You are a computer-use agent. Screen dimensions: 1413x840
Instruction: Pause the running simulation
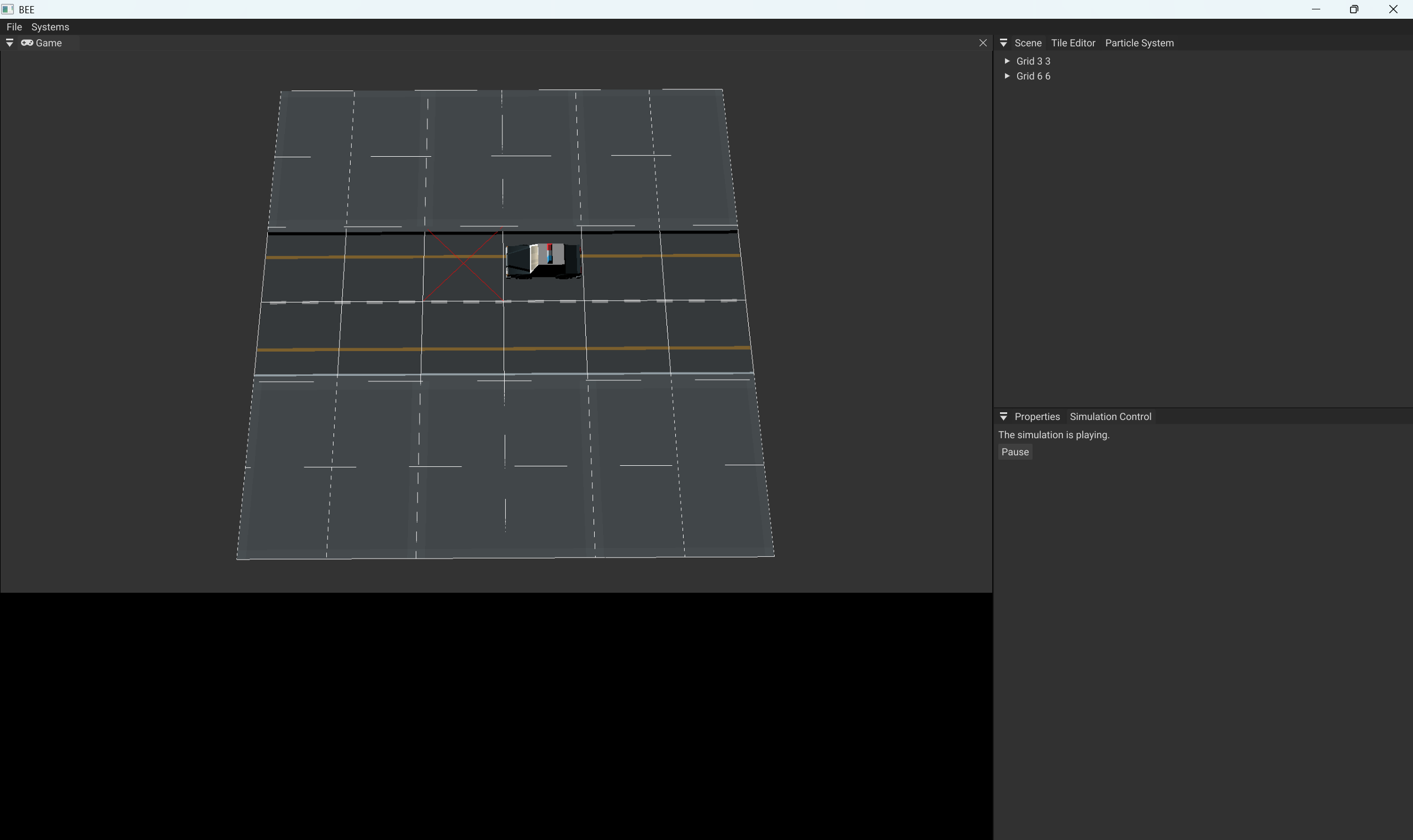pos(1014,451)
